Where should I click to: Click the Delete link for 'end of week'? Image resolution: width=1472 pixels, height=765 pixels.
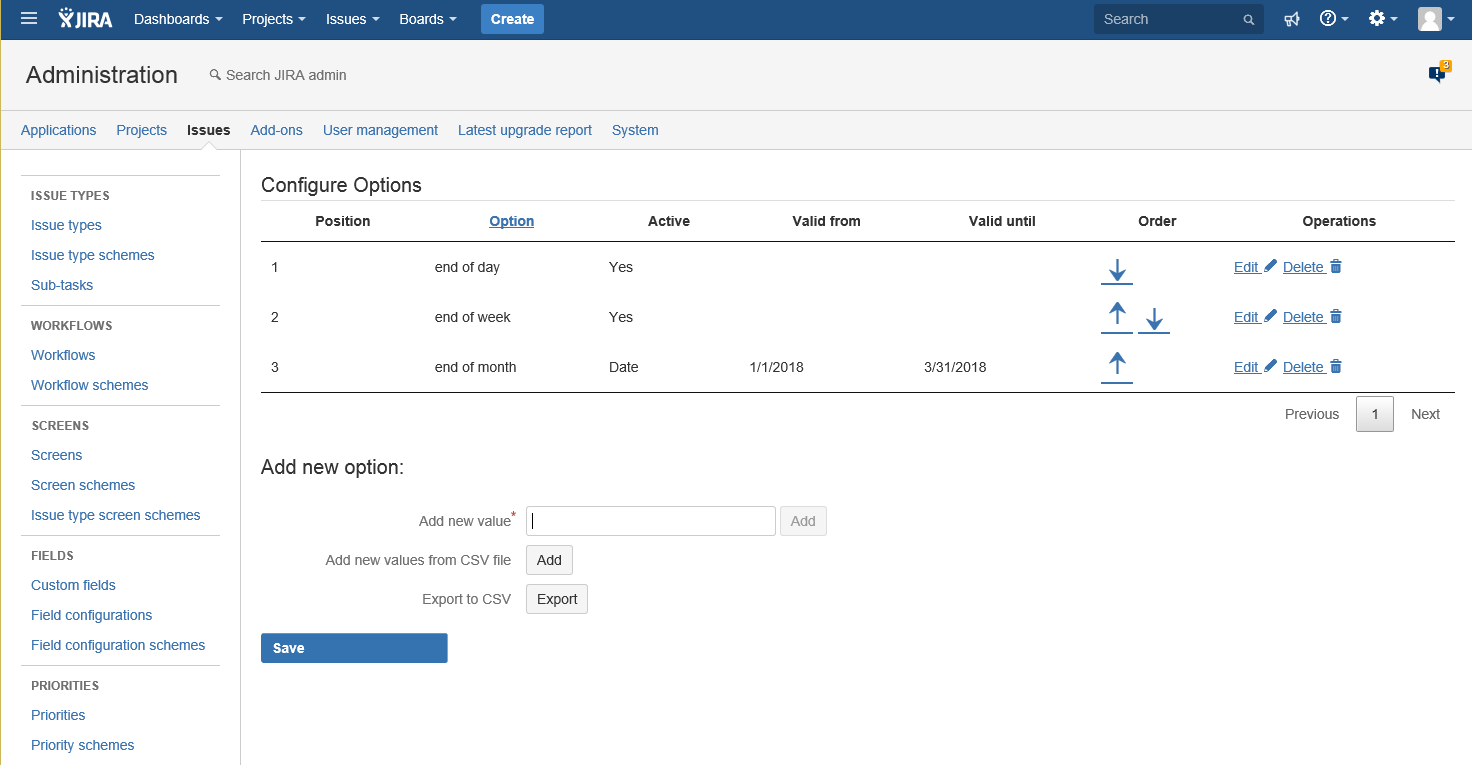click(x=1303, y=317)
